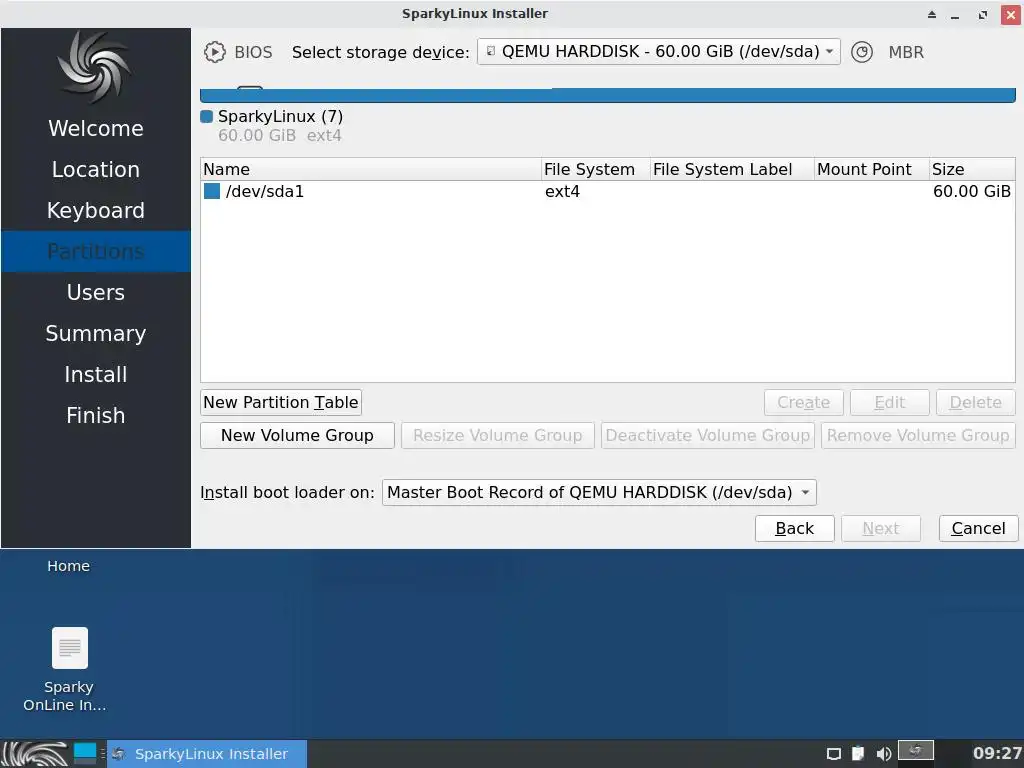Screen dimensions: 1024x768
Task: Click the File System Label column header
Action: (731, 170)
